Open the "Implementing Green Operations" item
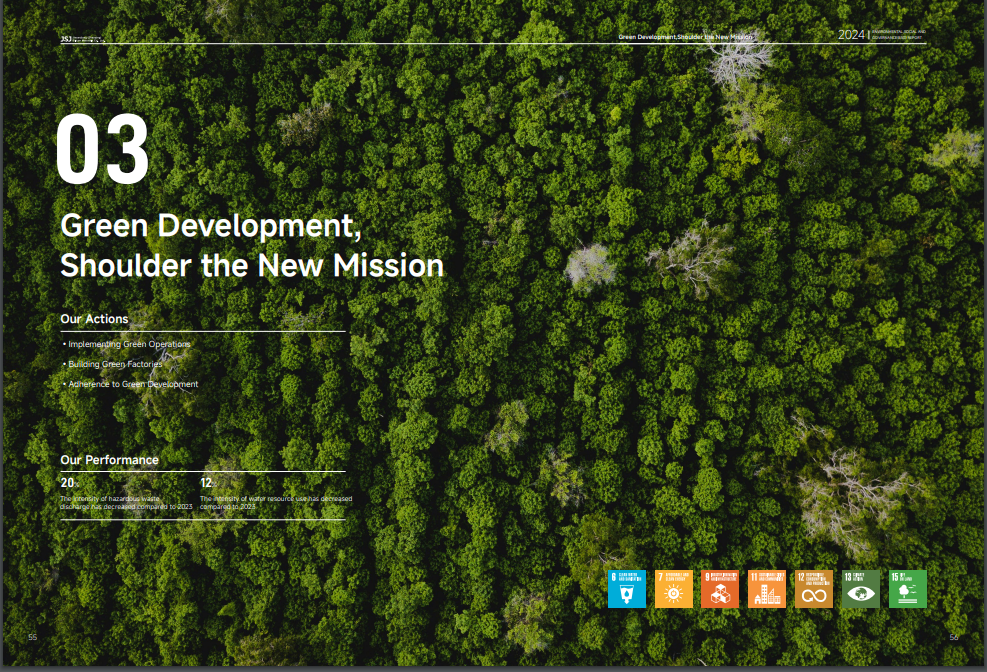The height and width of the screenshot is (672, 987). 128,344
